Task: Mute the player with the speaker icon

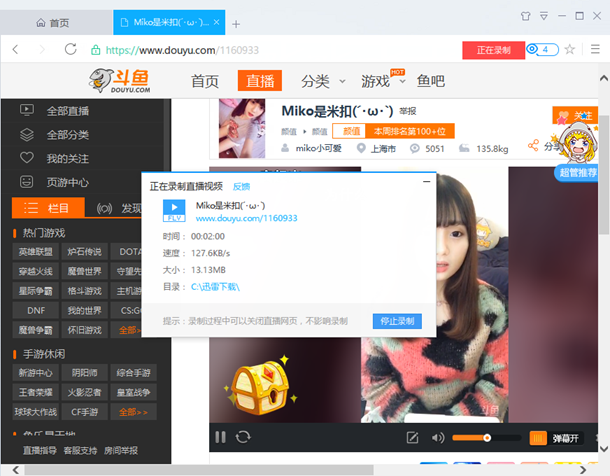Action: 438,438
